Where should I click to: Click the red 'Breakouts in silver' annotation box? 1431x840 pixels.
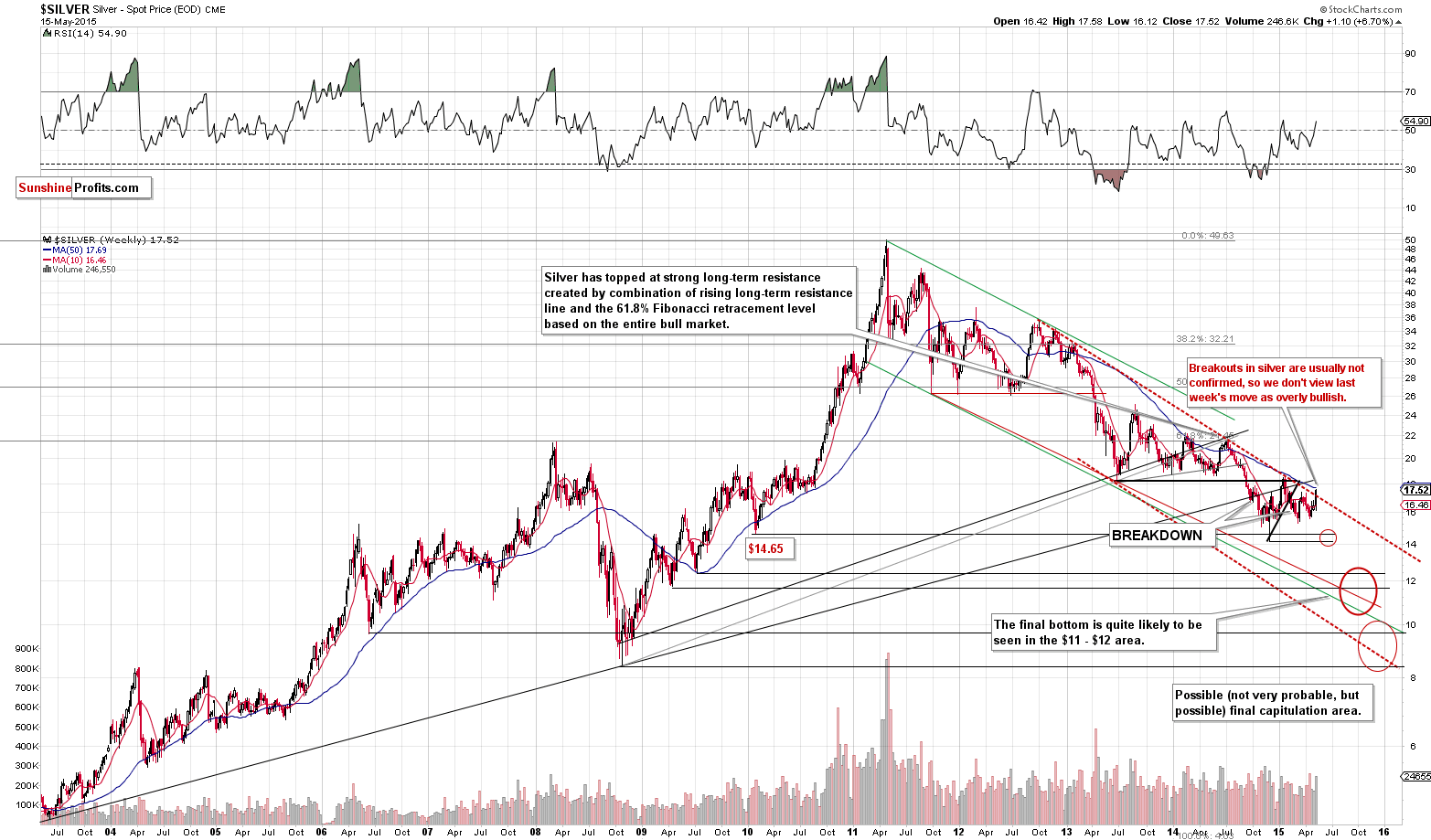tap(1282, 383)
